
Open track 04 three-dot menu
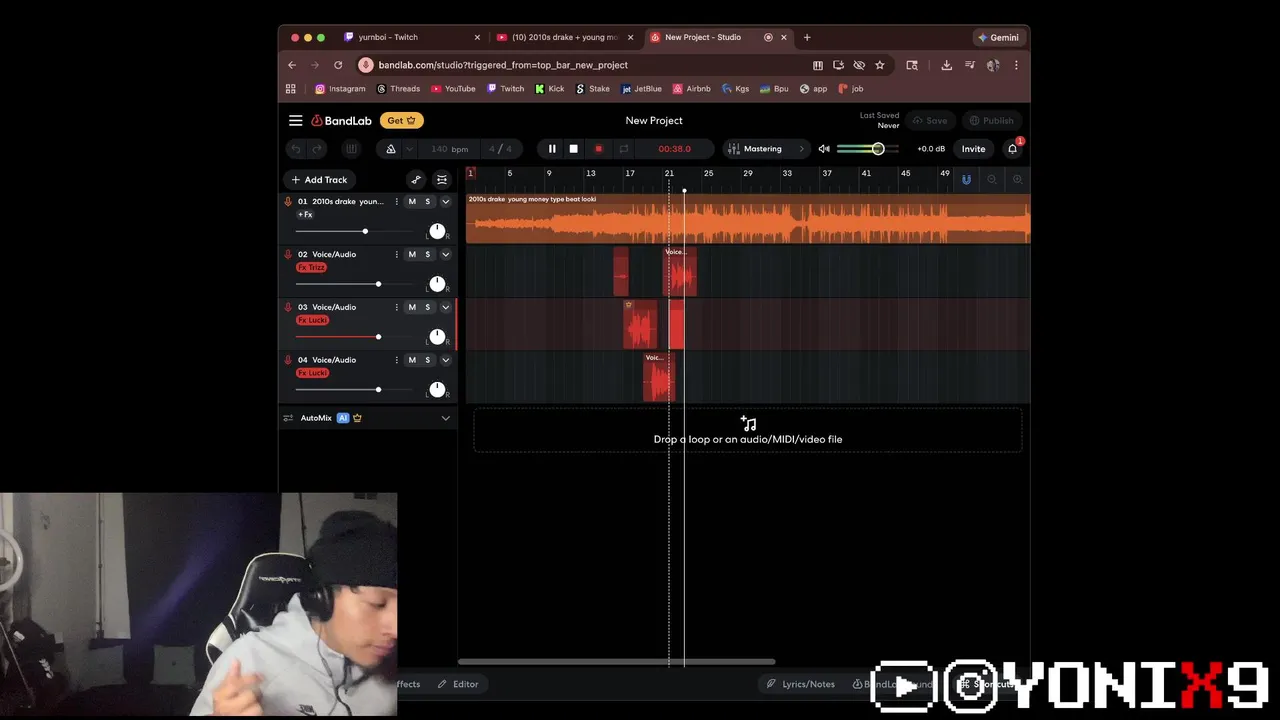pos(397,361)
